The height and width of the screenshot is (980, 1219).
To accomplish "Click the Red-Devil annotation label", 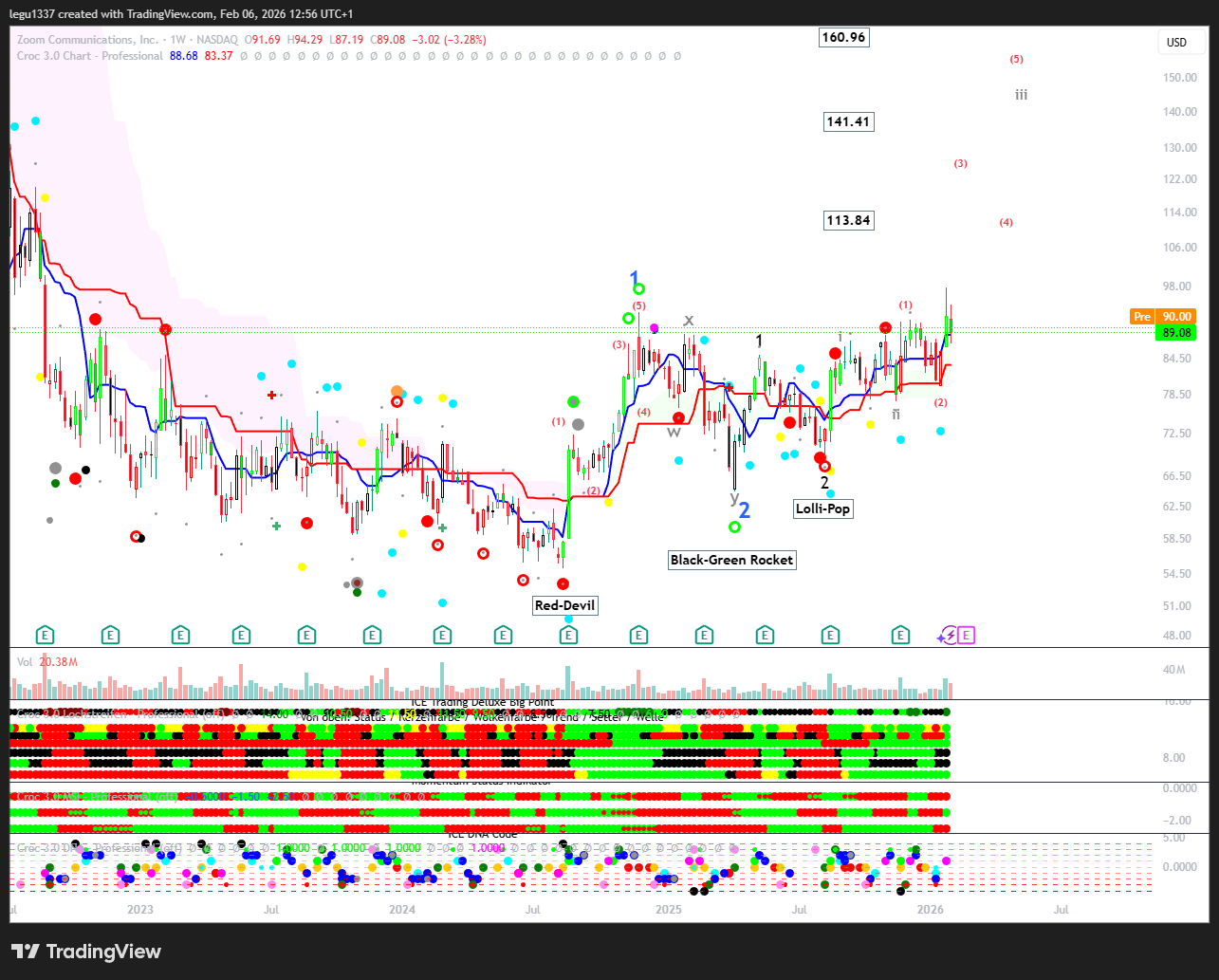I will 566,605.
